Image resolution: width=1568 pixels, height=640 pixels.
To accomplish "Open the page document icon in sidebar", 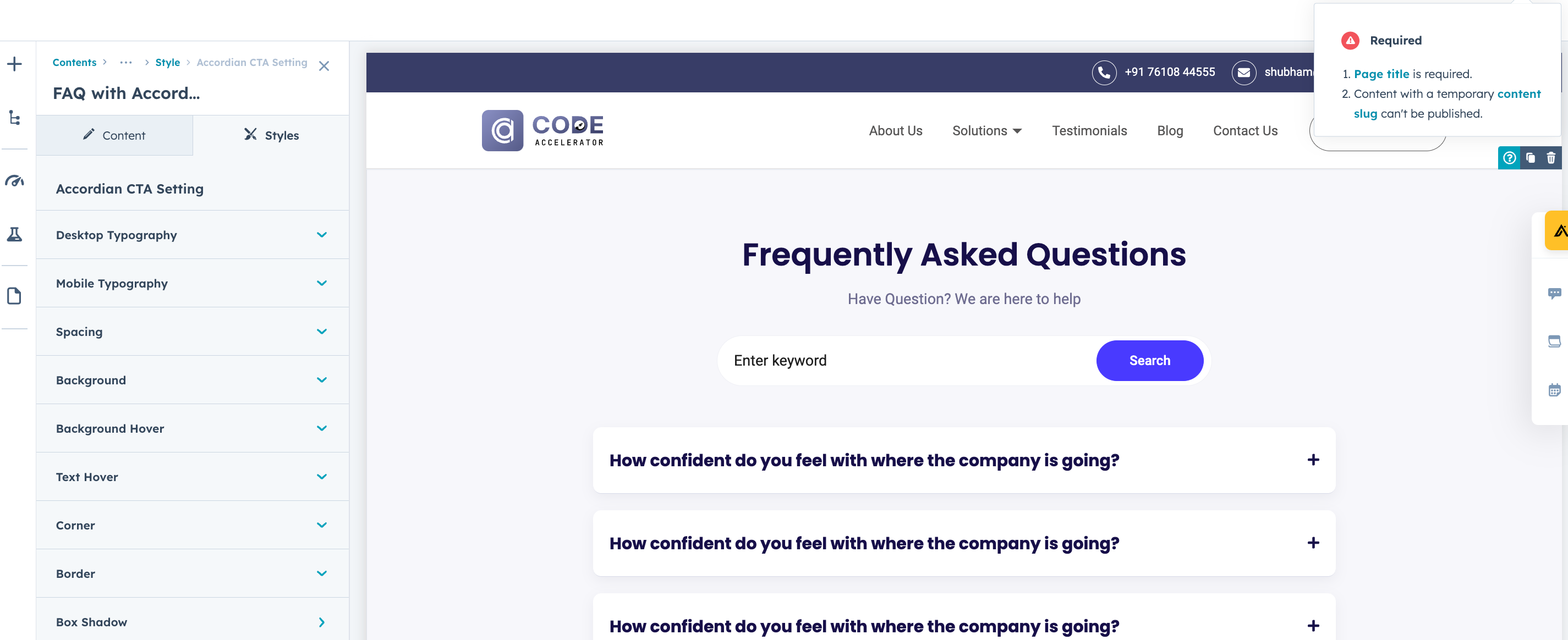I will (x=15, y=296).
